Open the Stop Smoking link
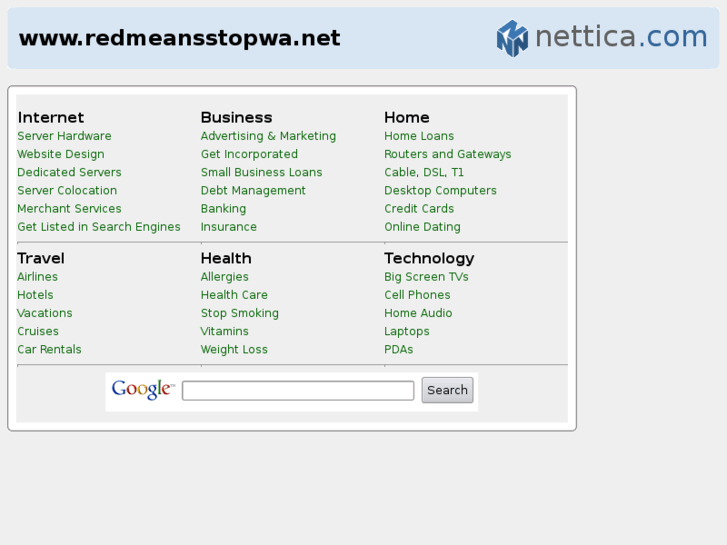727x545 pixels. point(239,313)
